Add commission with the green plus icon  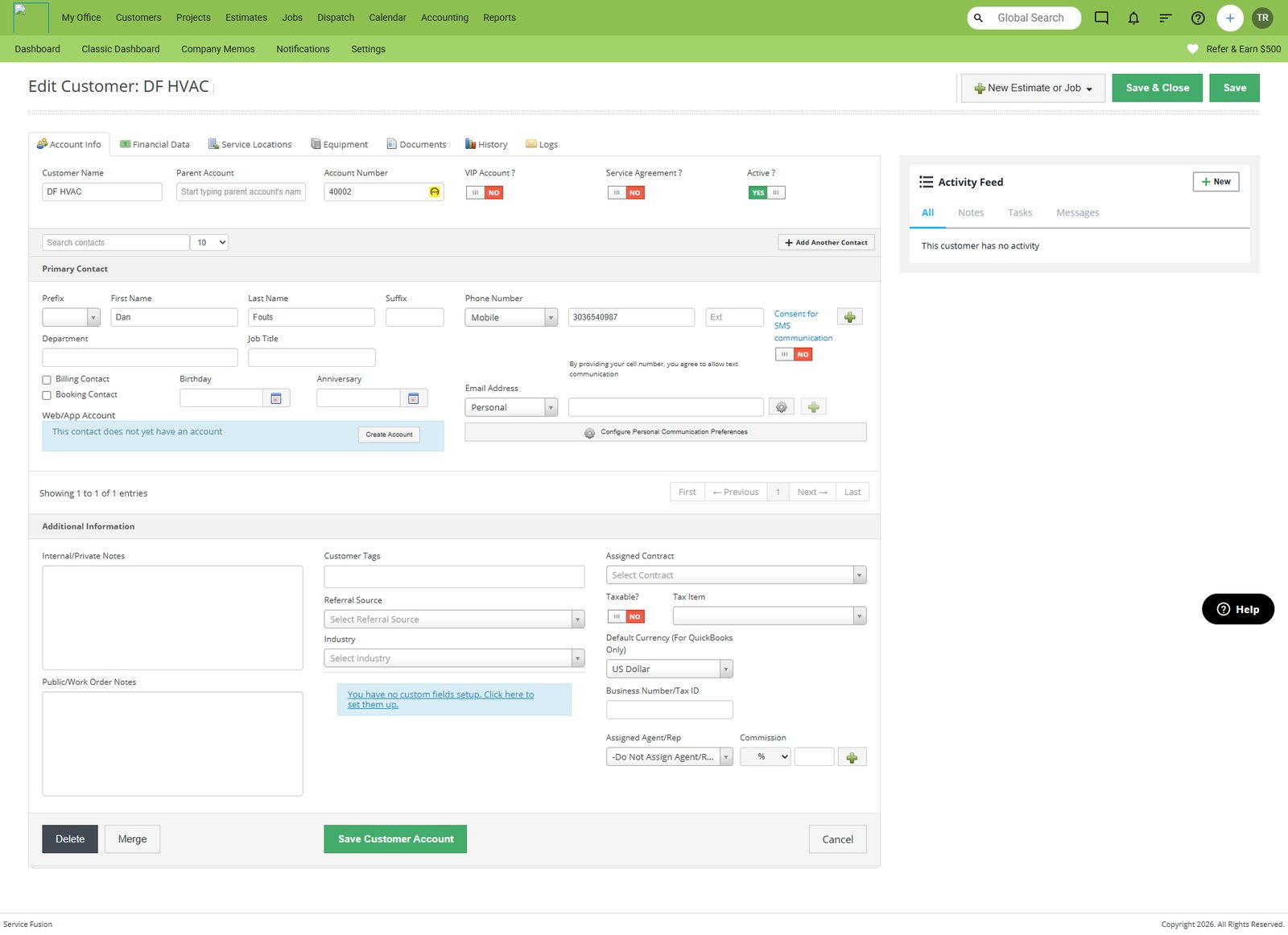(x=852, y=757)
